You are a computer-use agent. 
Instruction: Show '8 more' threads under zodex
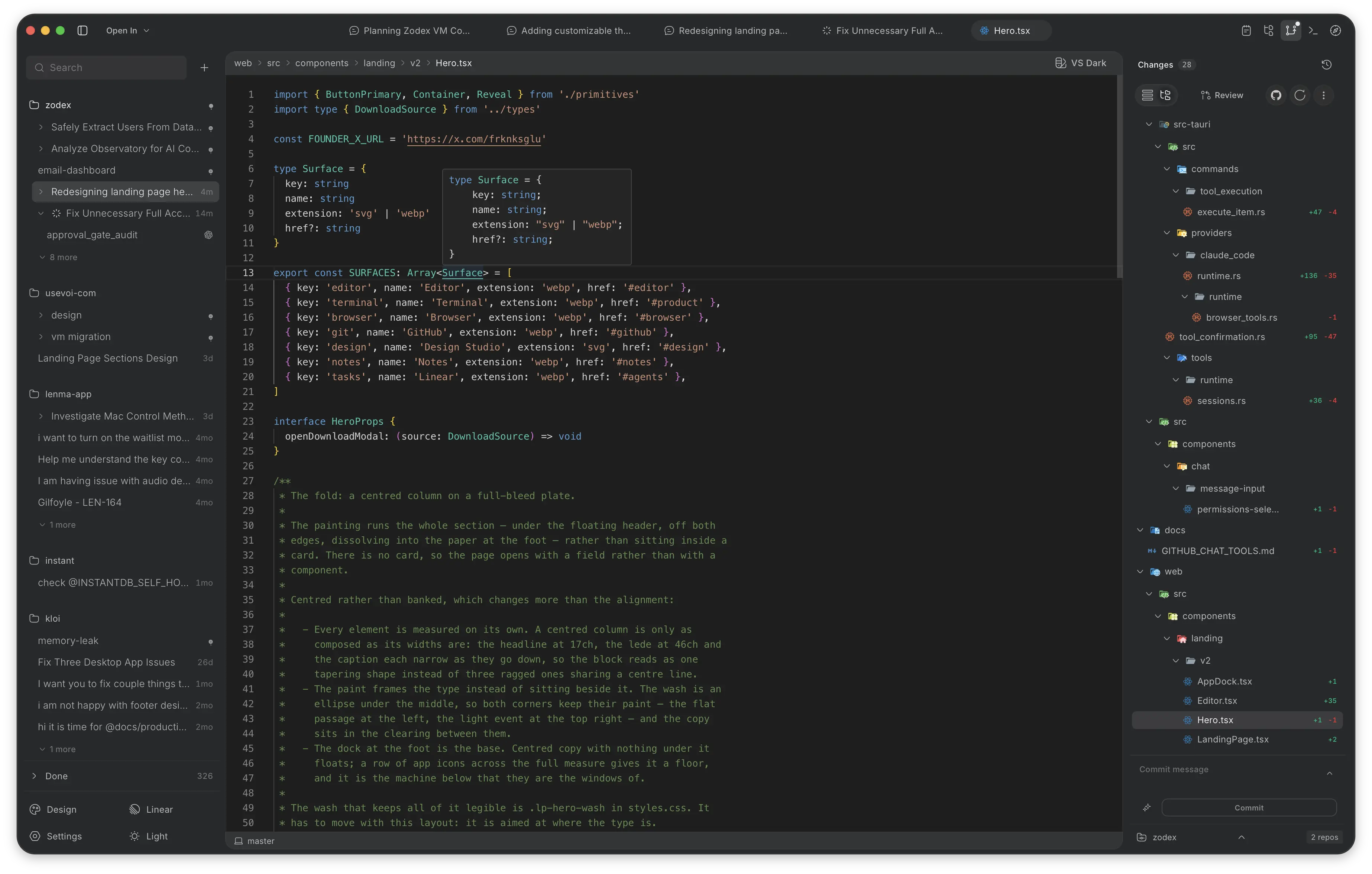click(x=59, y=258)
